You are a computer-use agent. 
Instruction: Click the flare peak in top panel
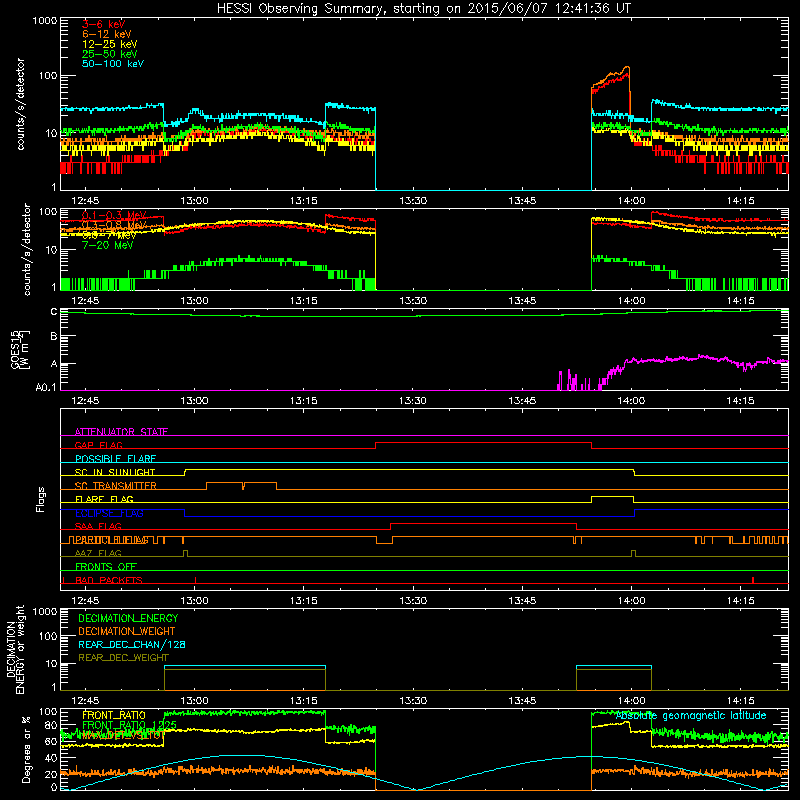[x=627, y=67]
